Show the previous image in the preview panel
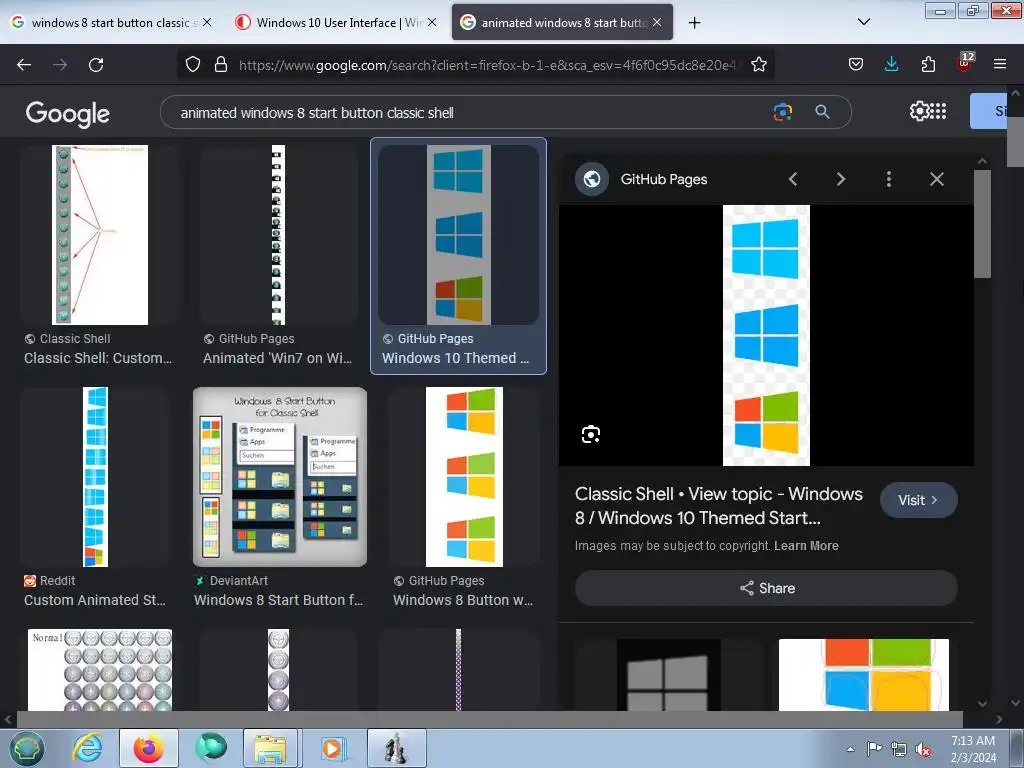This screenshot has height=768, width=1024. [x=793, y=179]
